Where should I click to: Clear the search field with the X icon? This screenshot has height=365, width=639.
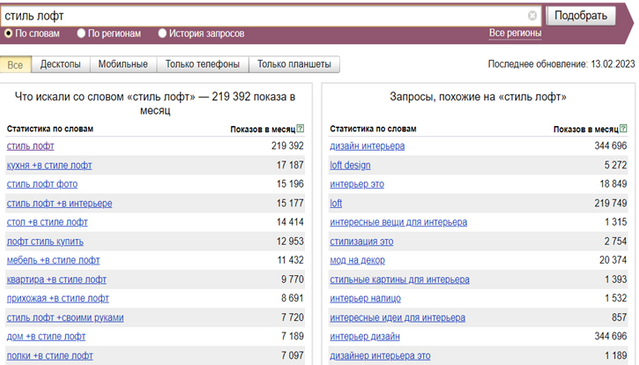tap(532, 15)
